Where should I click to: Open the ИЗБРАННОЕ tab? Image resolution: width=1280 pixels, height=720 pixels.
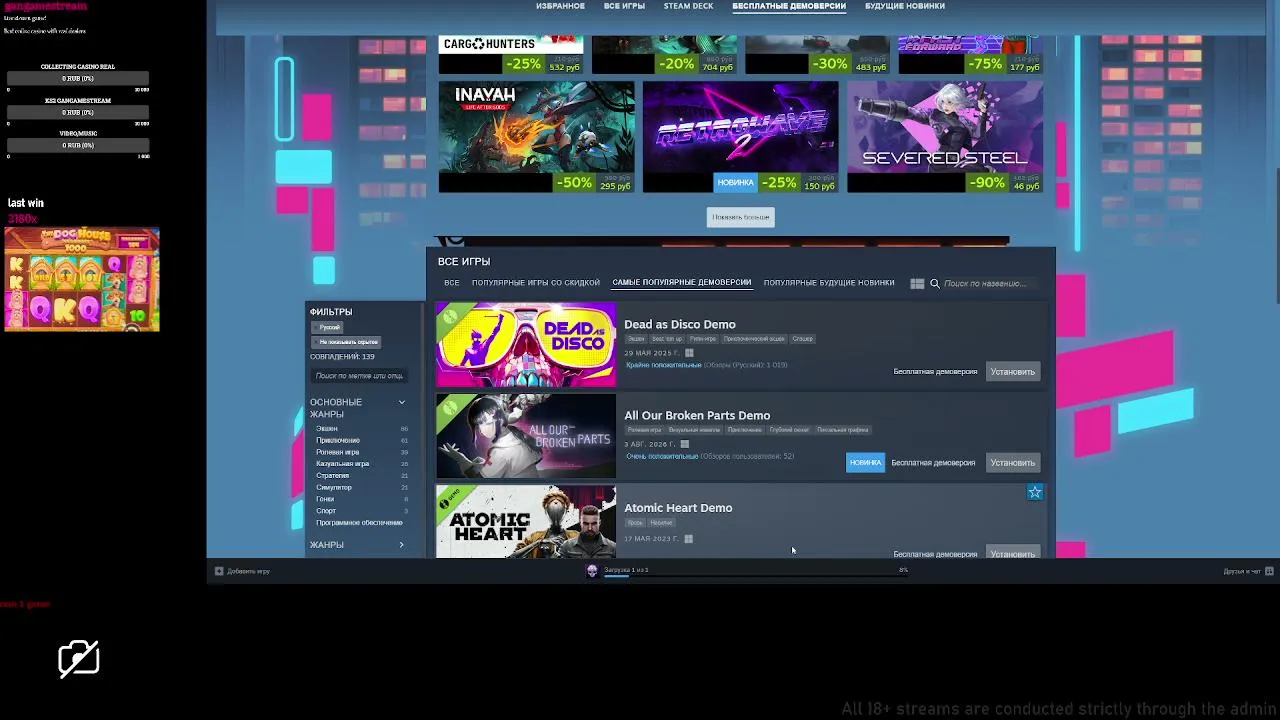560,6
